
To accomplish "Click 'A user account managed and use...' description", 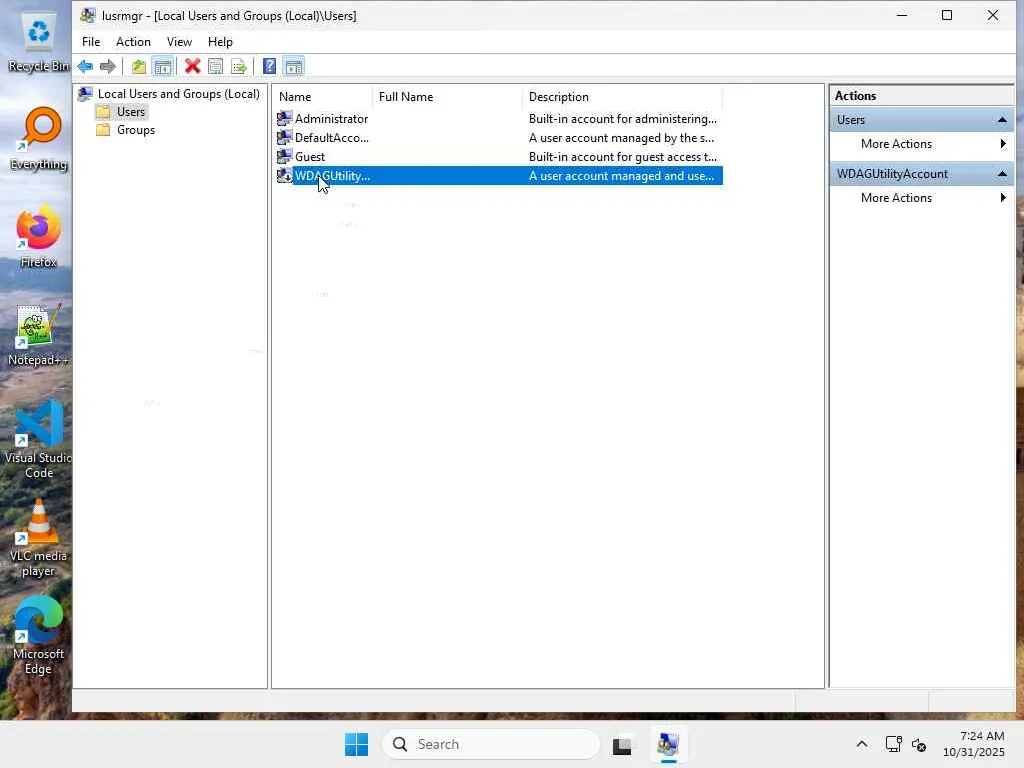I will [621, 175].
